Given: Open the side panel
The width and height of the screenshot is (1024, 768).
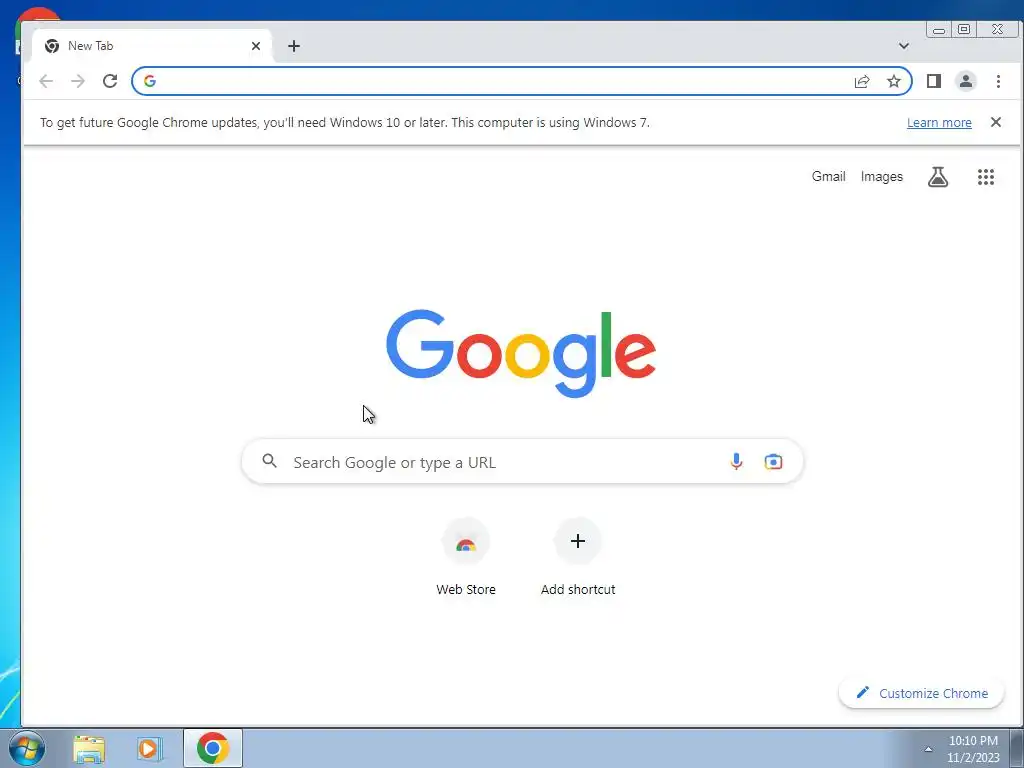Looking at the screenshot, I should click(x=934, y=81).
